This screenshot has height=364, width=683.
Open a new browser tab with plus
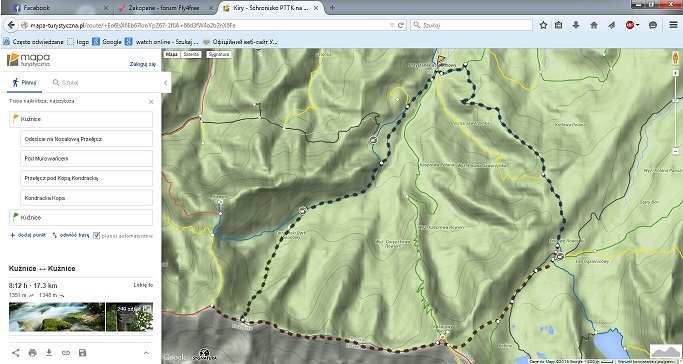pos(332,7)
